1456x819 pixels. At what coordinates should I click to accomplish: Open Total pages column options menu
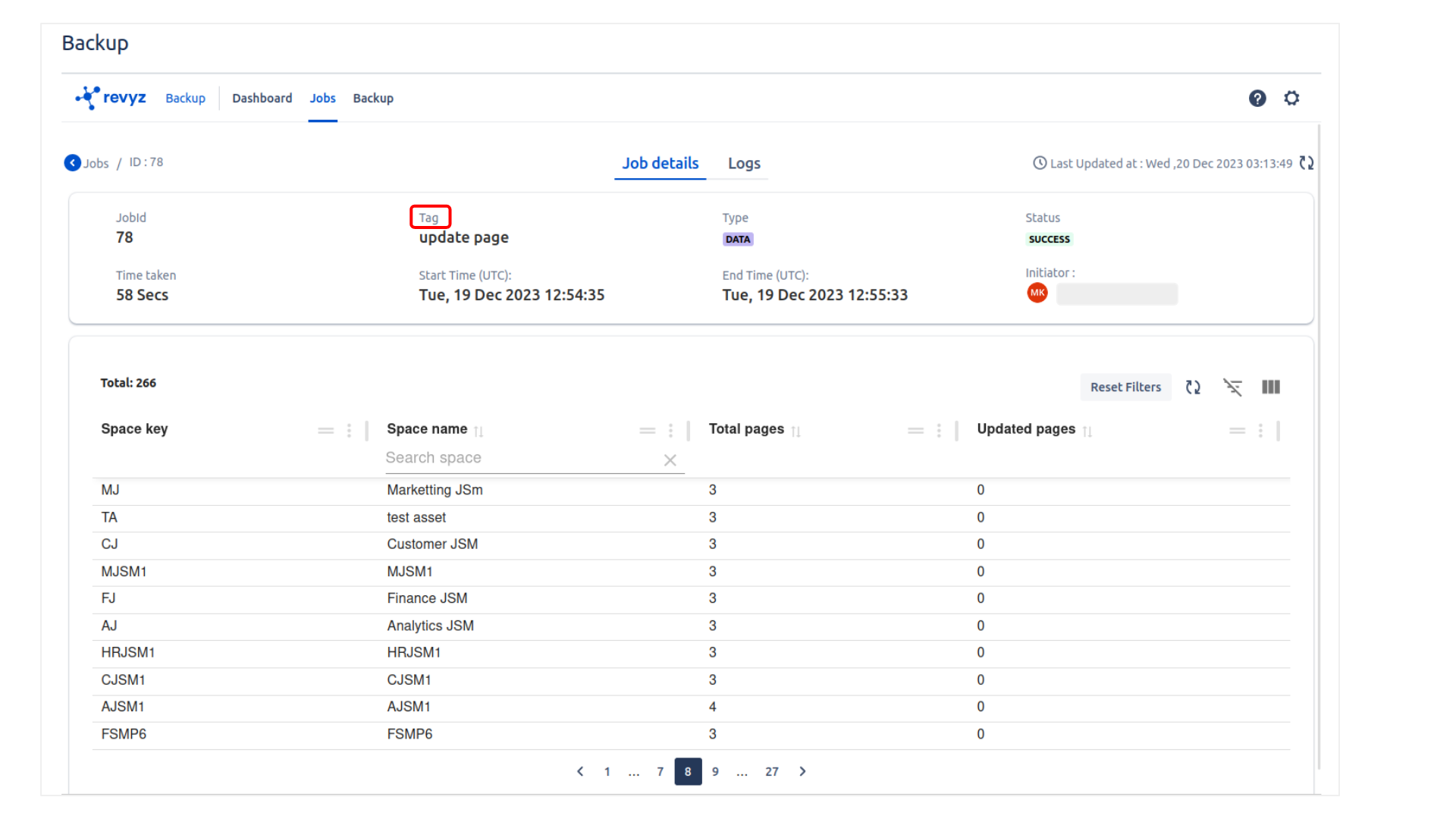point(939,431)
